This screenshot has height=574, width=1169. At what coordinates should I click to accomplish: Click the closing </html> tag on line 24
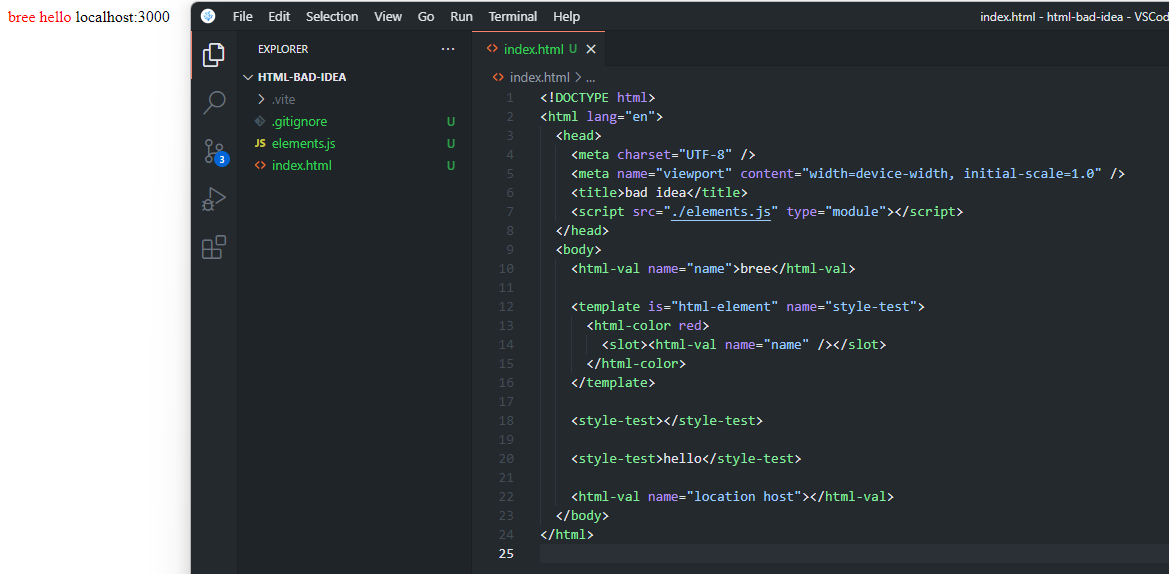point(567,534)
